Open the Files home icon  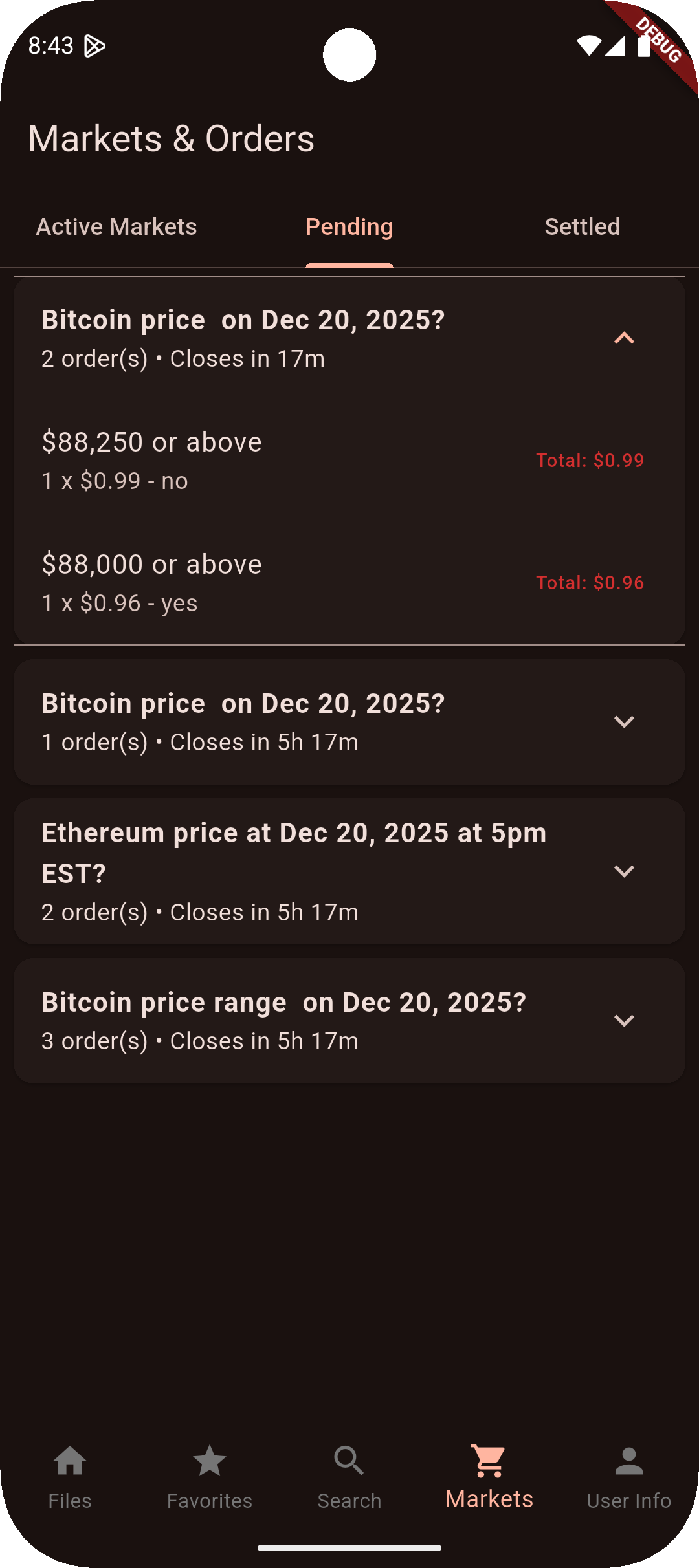click(x=70, y=1462)
